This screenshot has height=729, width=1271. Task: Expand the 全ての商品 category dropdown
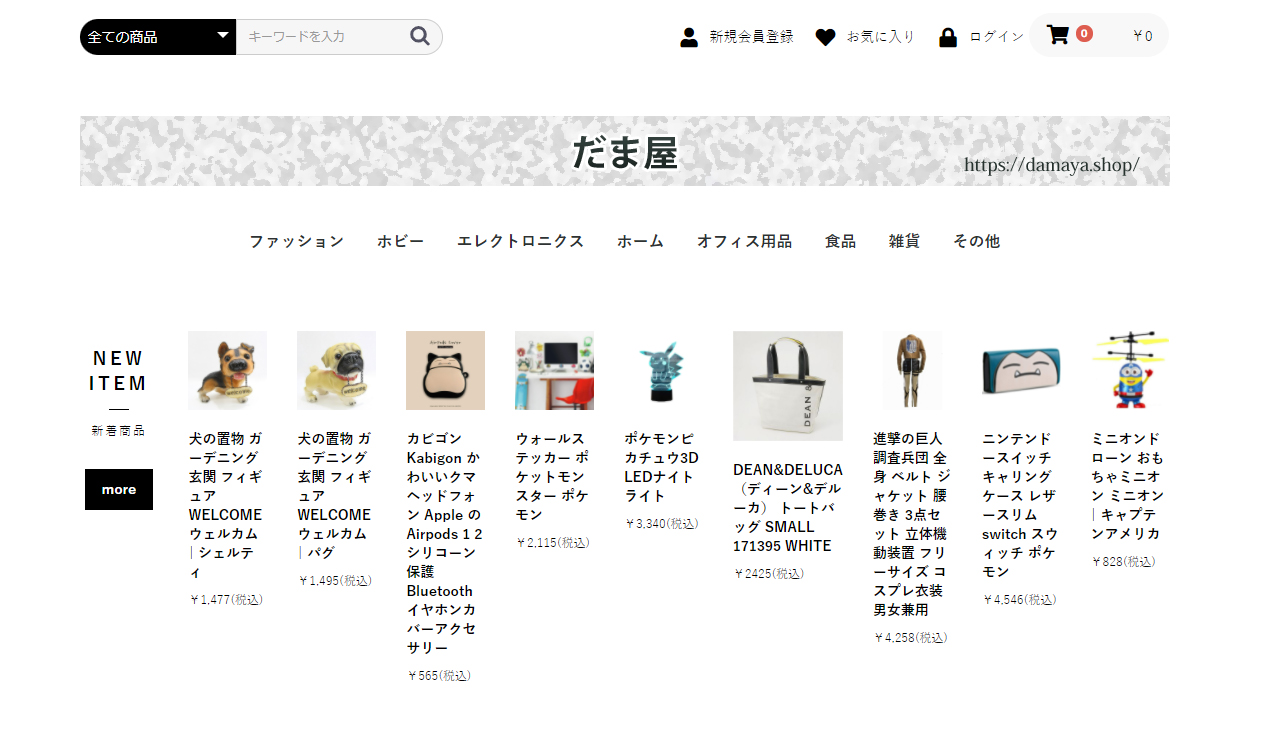tap(158, 37)
